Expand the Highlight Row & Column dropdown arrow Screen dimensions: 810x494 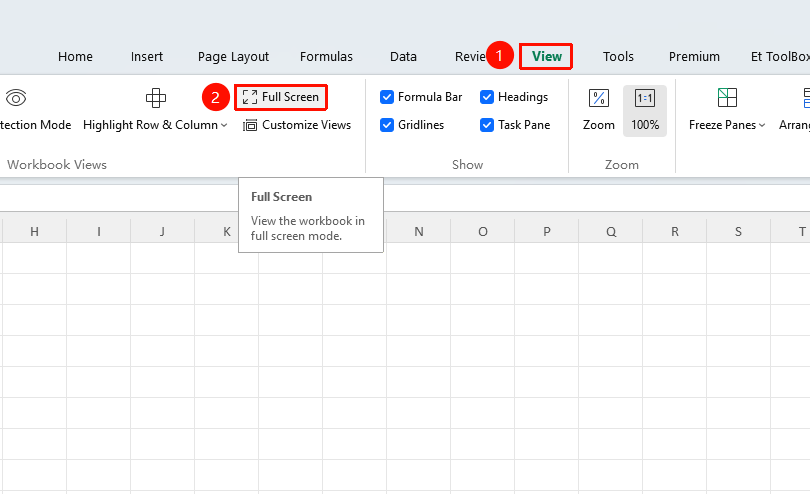point(224,125)
